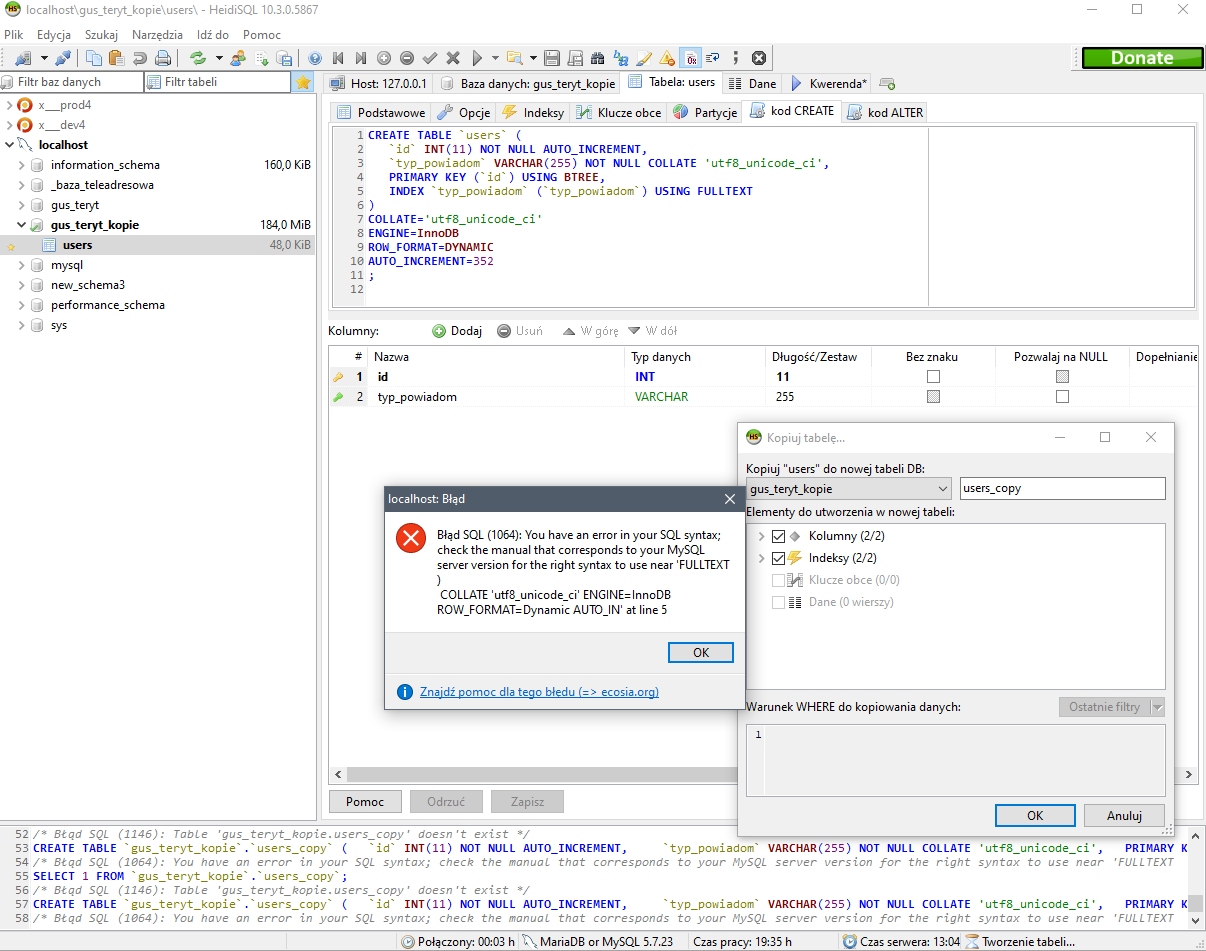This screenshot has width=1206, height=951.
Task: Click the Run query play icon
Action: (x=478, y=58)
